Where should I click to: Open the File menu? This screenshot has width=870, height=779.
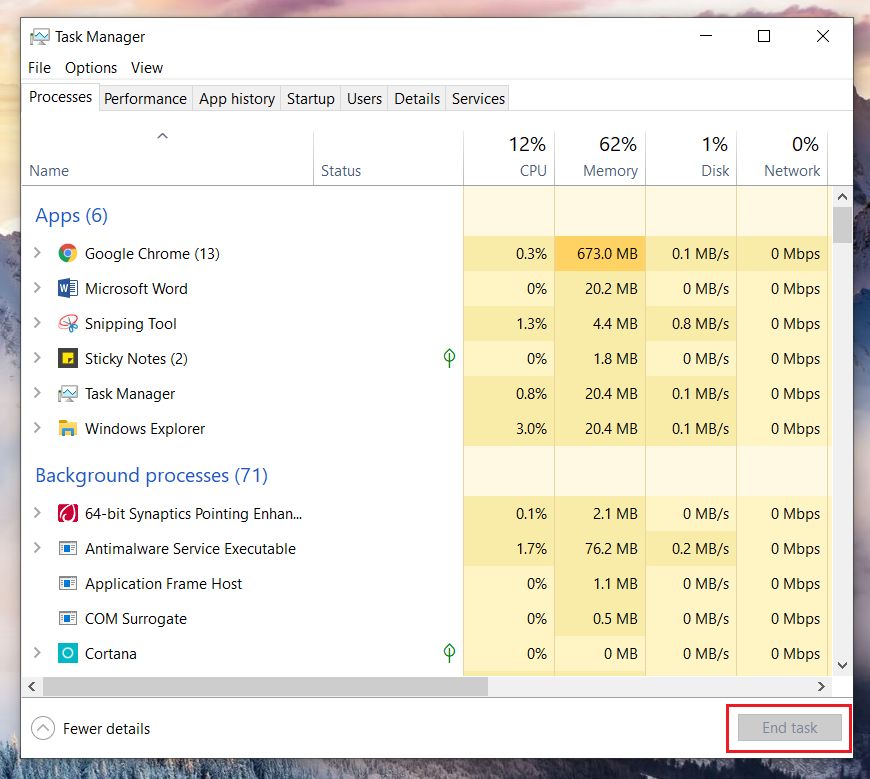tap(39, 68)
